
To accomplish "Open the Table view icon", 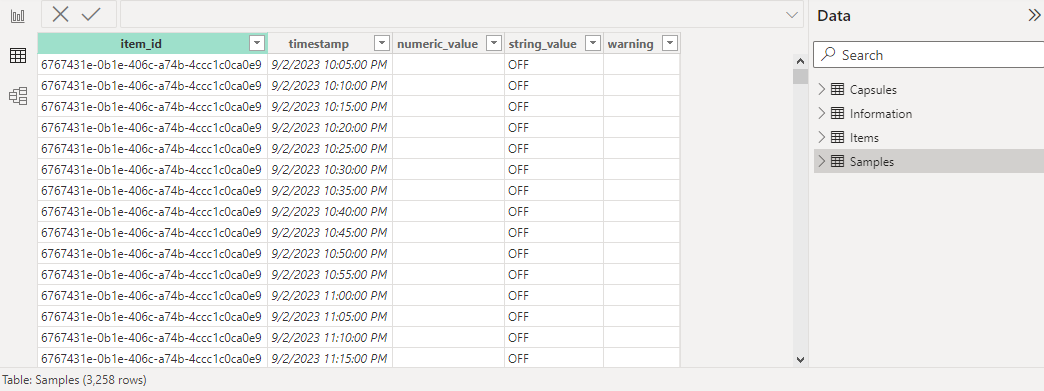I will [18, 56].
